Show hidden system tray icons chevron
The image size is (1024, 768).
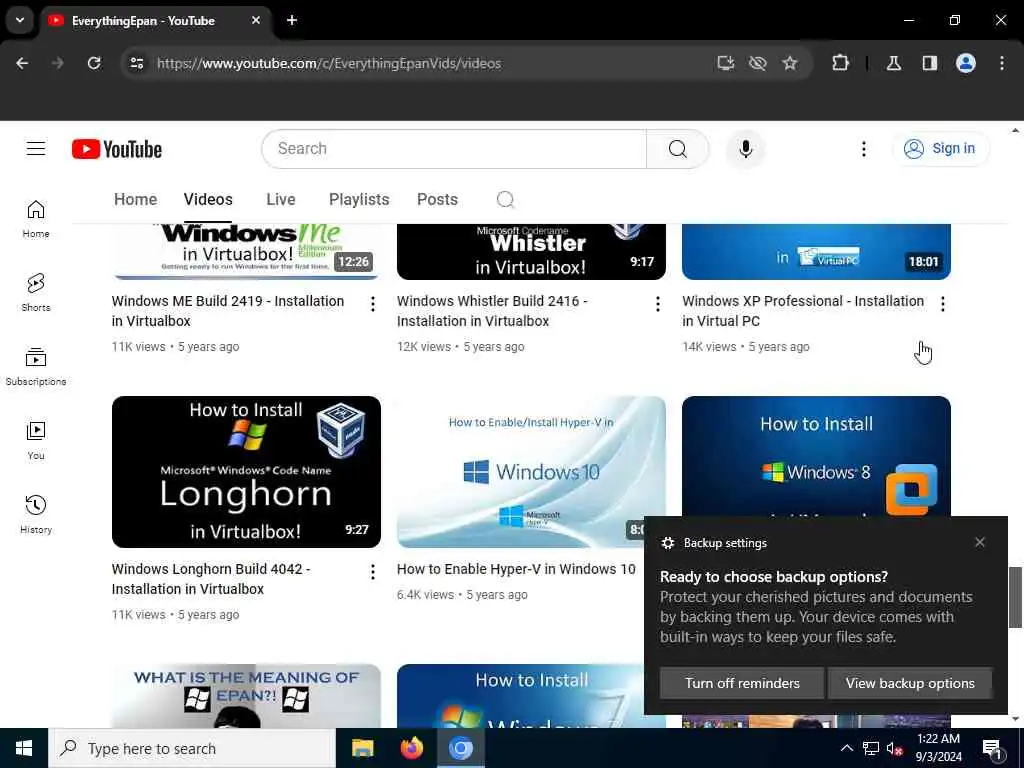[x=846, y=748]
